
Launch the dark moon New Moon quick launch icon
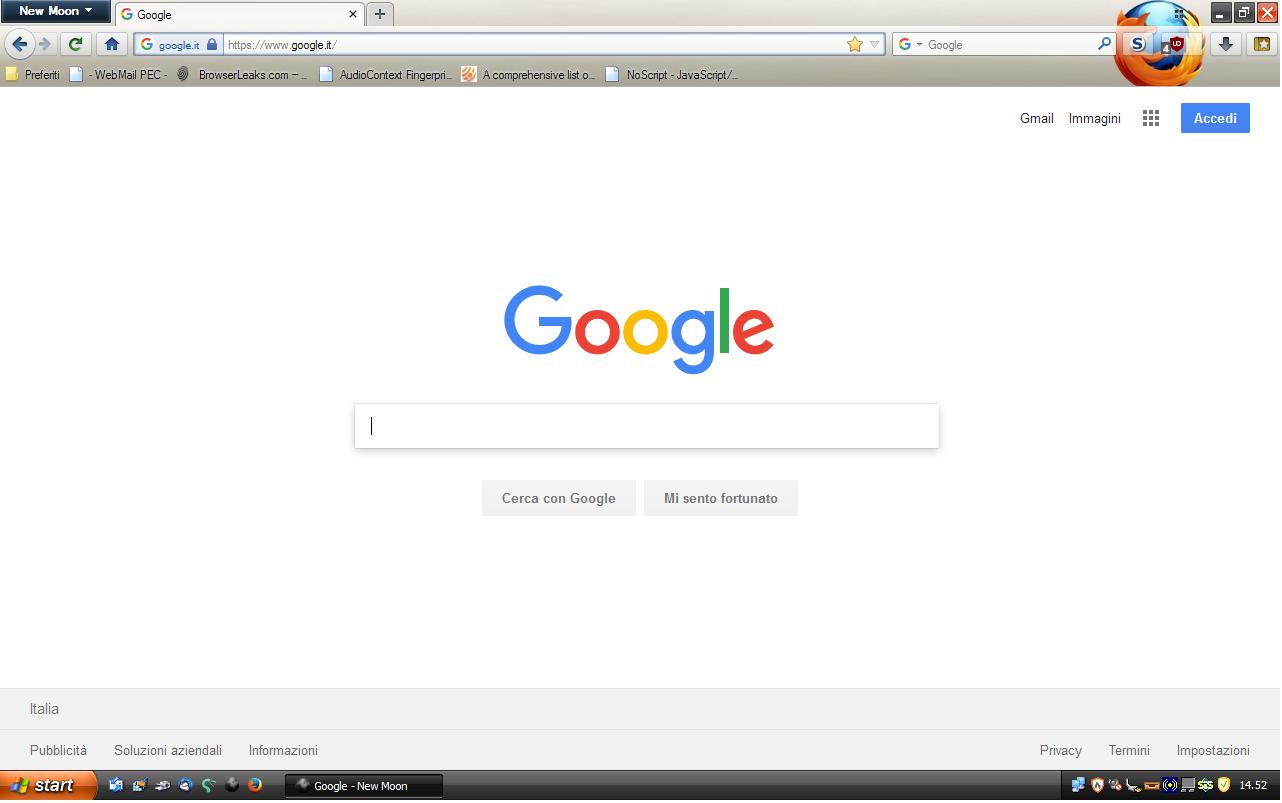(232, 786)
